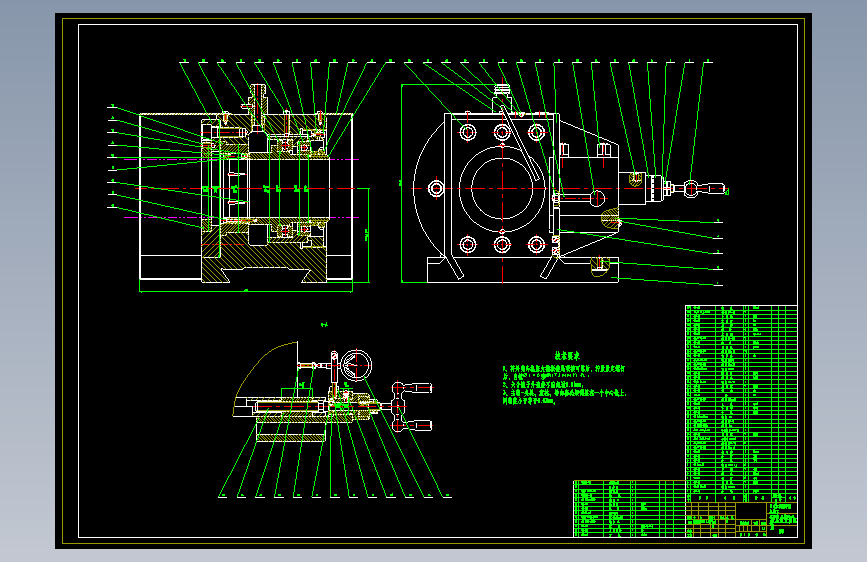Screen dimensions: 867x562
Task: Click the lone bolt hole left of central bore
Action: point(436,189)
